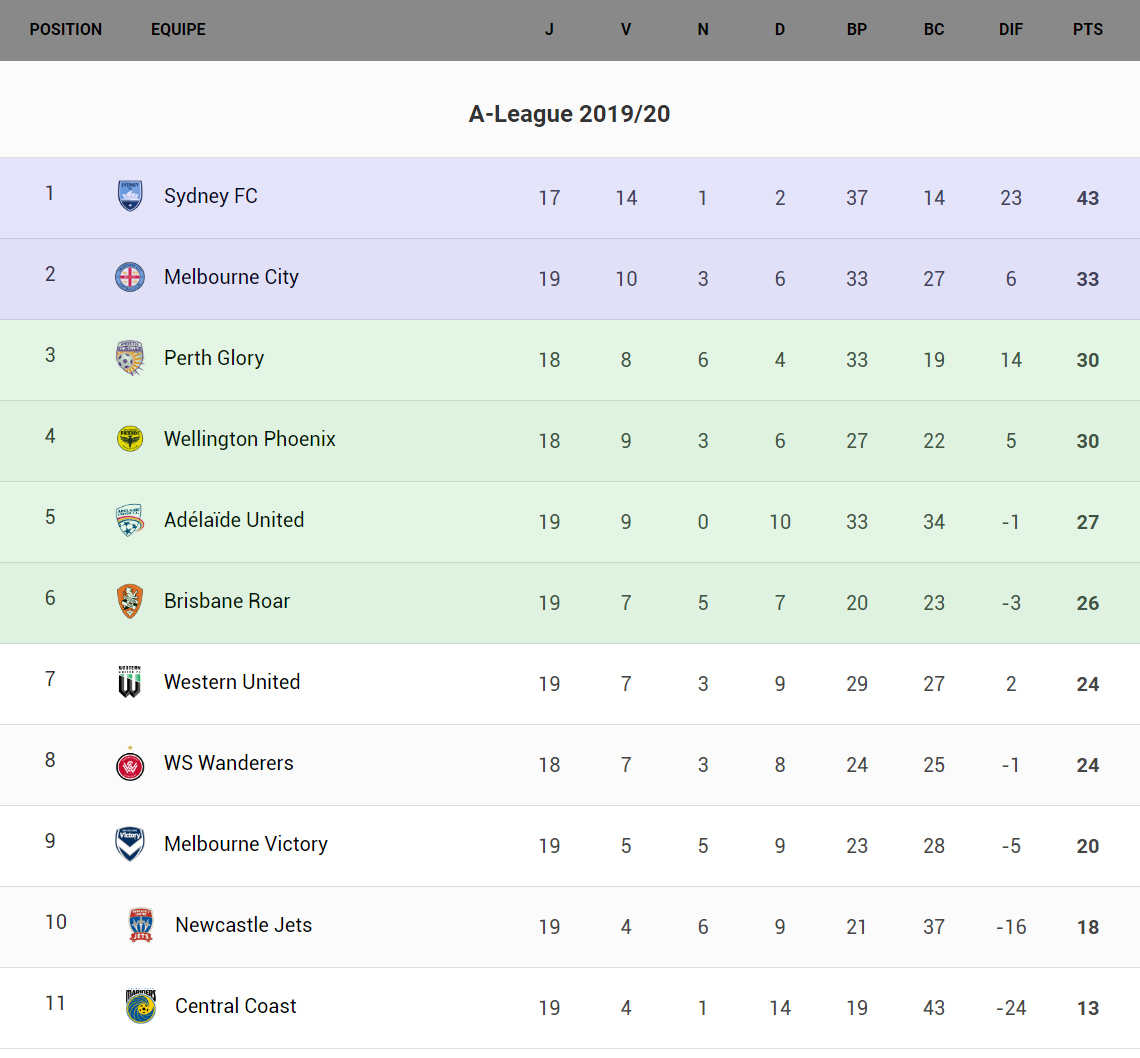
Task: Click the Wellington Phoenix yellow logo
Action: click(130, 439)
